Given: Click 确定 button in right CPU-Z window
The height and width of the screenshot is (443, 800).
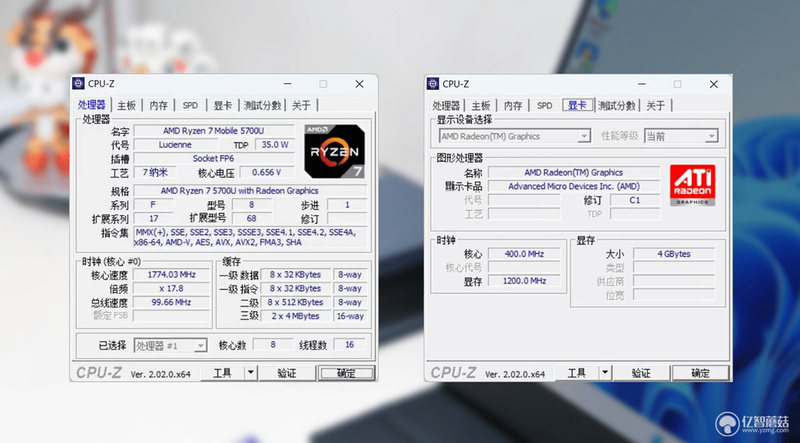Looking at the screenshot, I should click(701, 373).
